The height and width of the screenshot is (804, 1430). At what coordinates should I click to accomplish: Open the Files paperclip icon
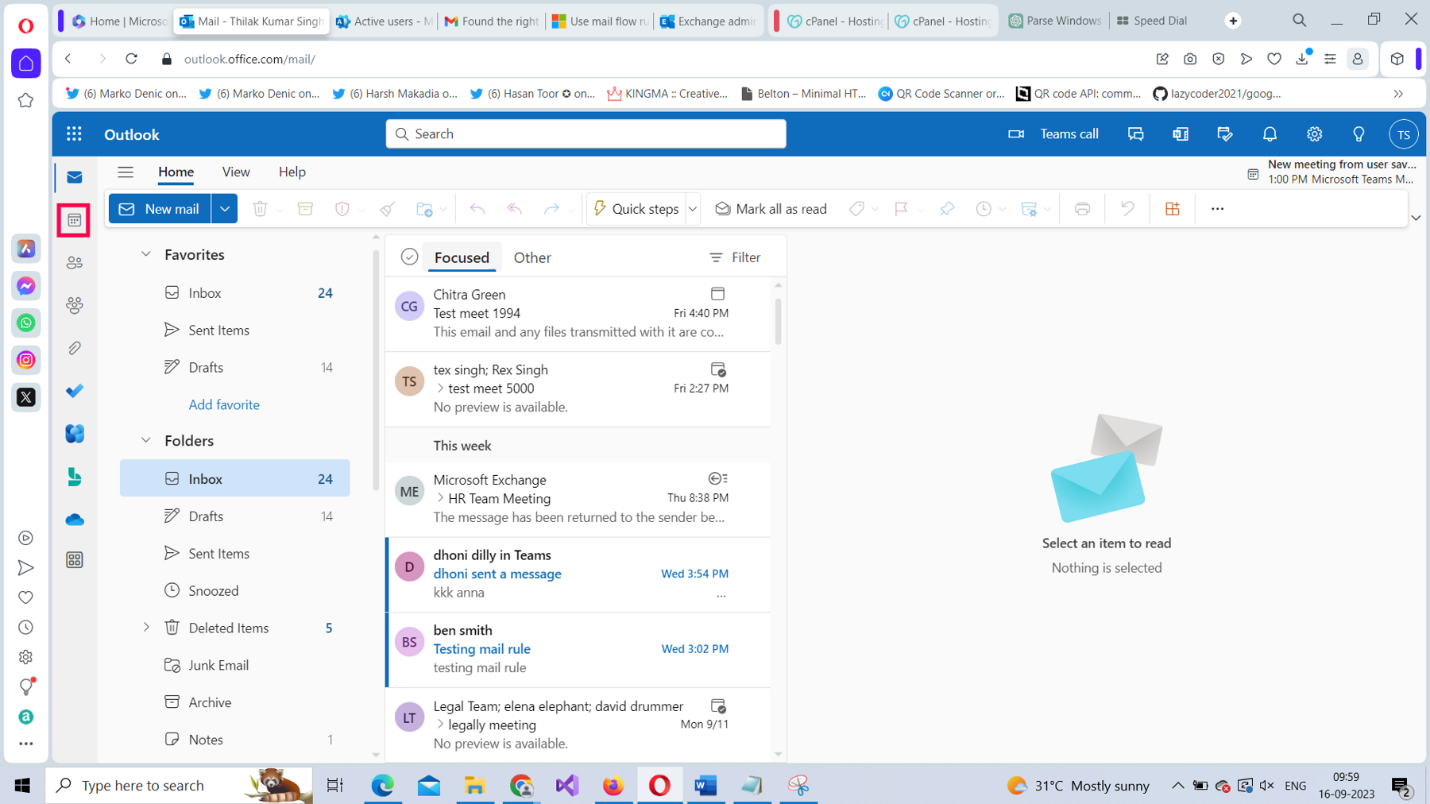(74, 348)
